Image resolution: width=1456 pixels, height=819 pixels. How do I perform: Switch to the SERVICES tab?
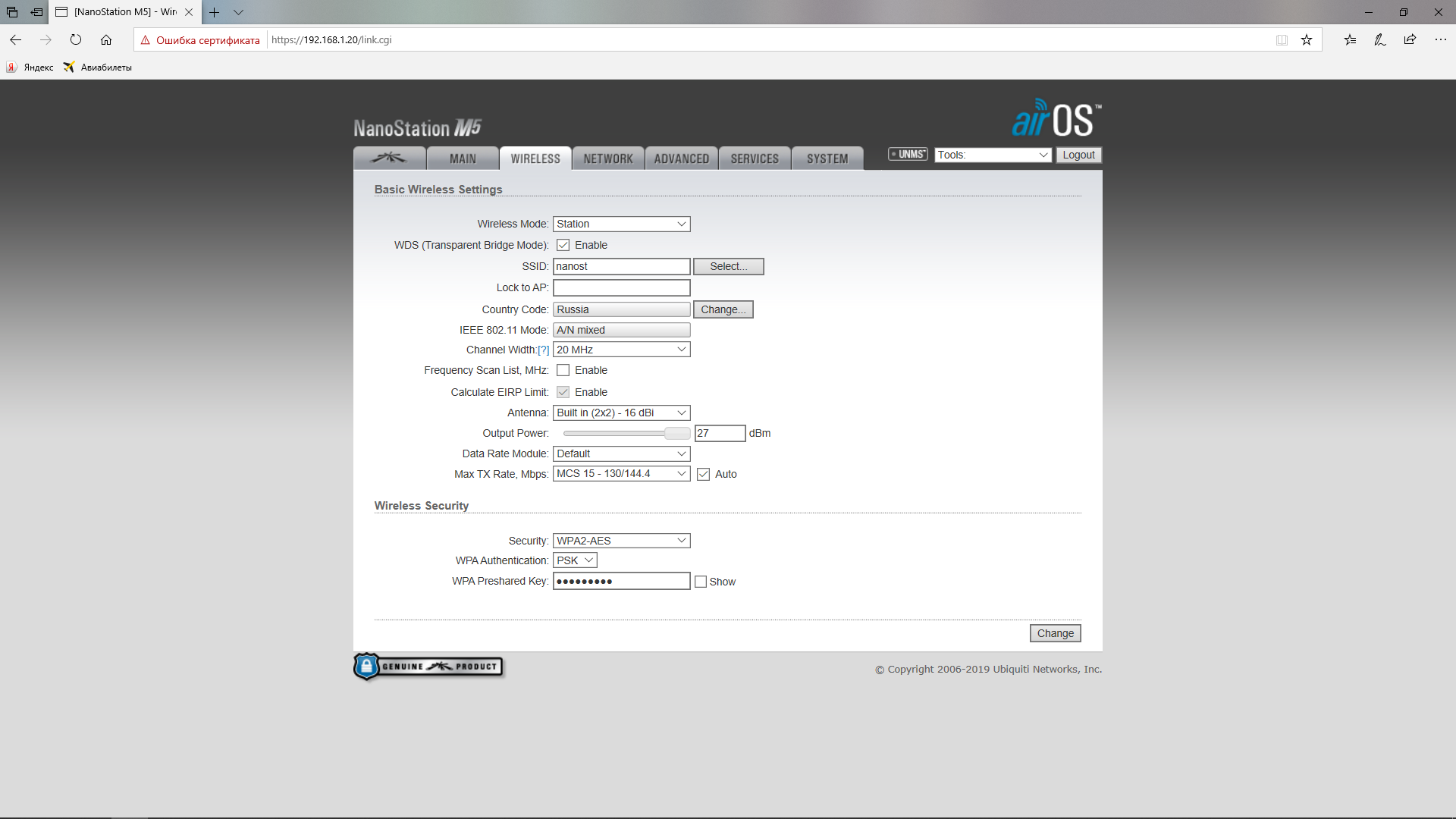coord(755,158)
